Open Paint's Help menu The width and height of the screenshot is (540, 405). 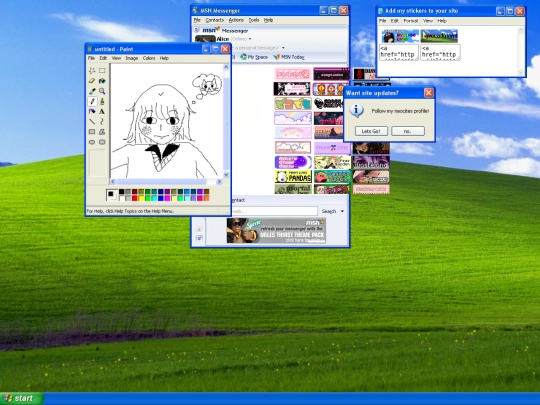click(x=164, y=58)
